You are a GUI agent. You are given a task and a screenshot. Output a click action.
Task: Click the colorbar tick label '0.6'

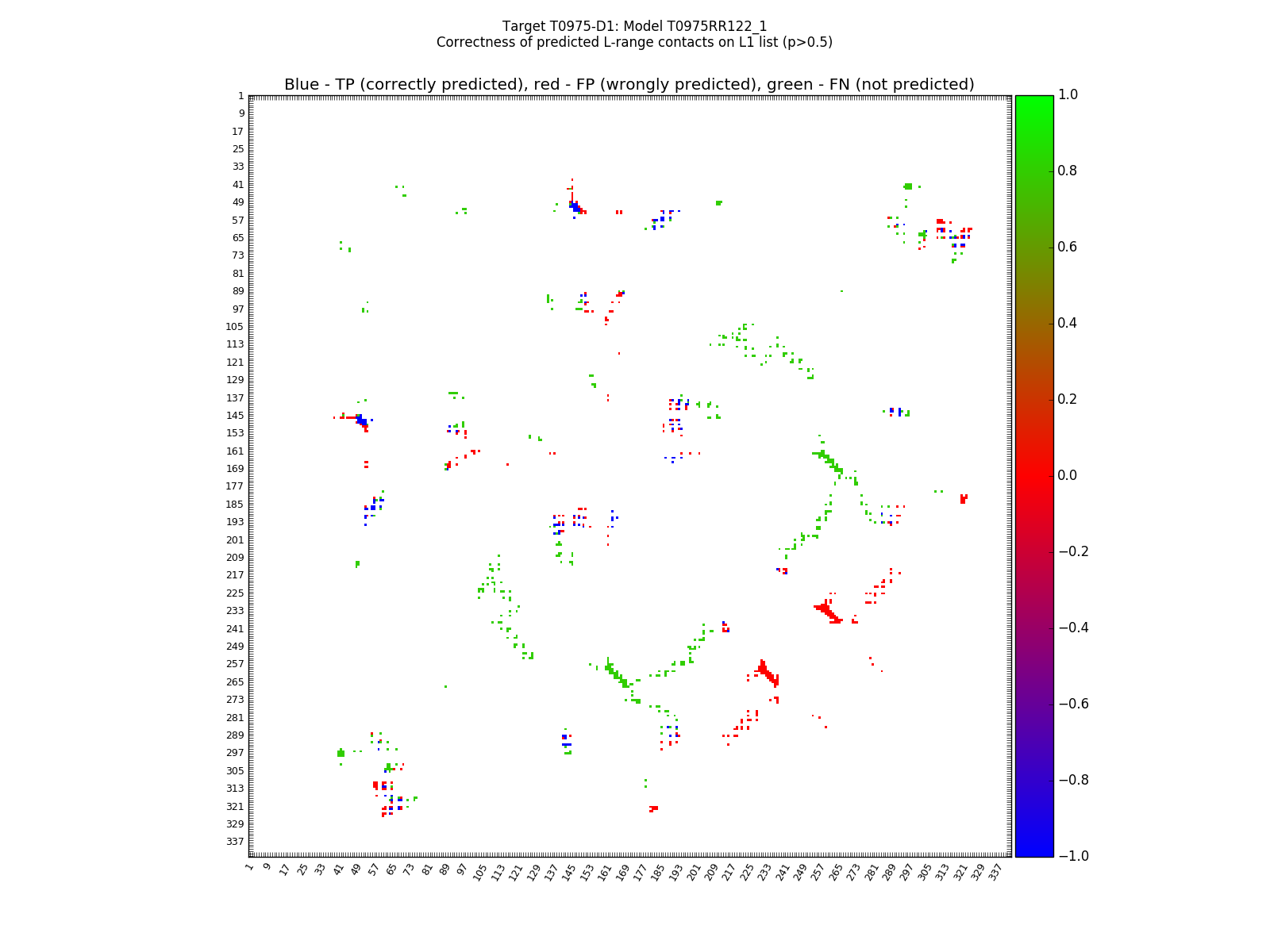(x=1068, y=248)
